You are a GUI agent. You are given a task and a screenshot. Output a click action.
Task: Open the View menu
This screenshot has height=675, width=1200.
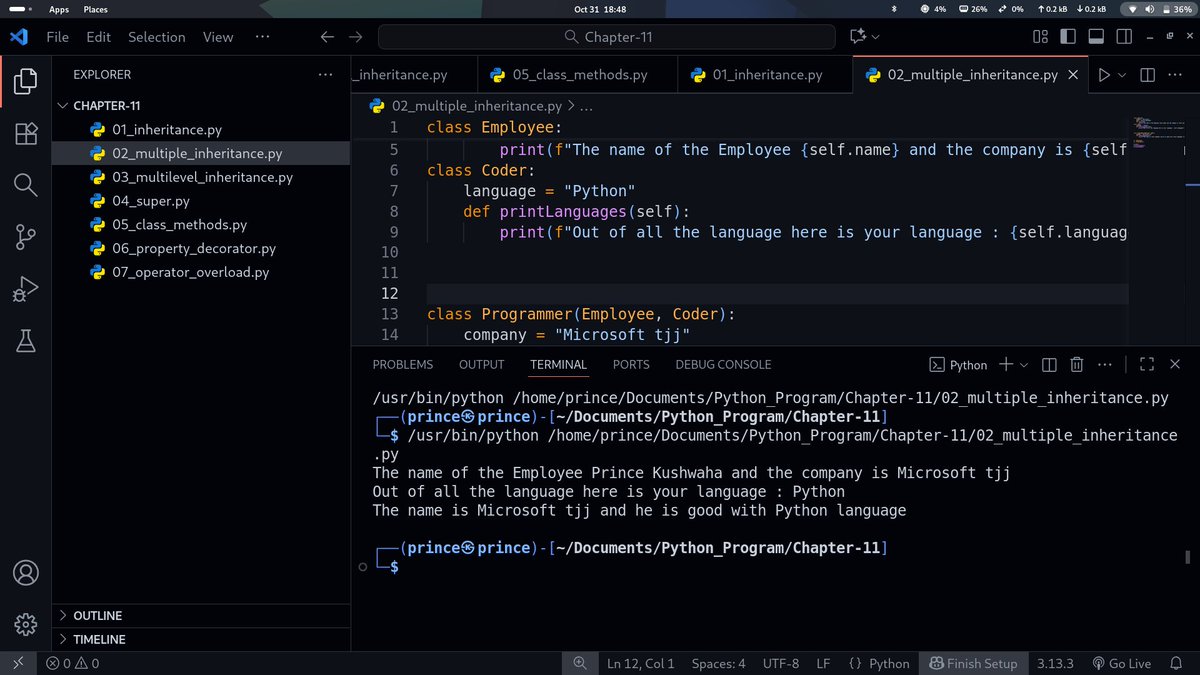pos(218,37)
